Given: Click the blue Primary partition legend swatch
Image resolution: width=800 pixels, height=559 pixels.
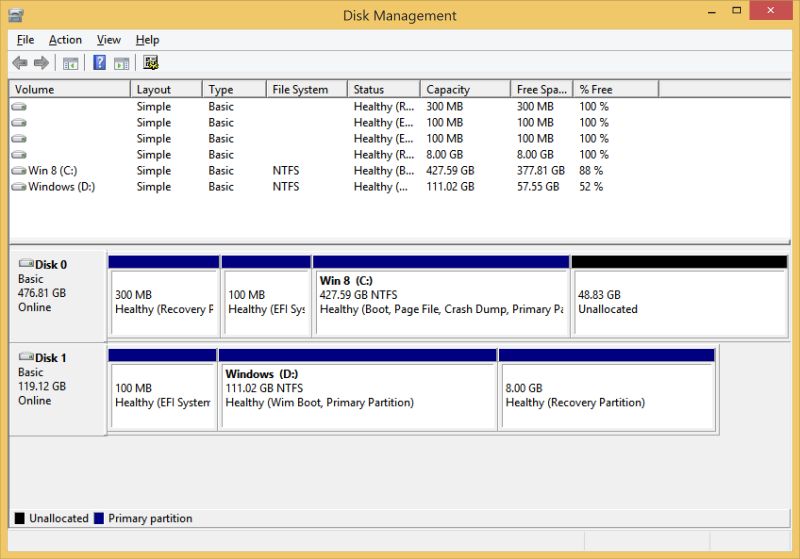Looking at the screenshot, I should pos(99,518).
